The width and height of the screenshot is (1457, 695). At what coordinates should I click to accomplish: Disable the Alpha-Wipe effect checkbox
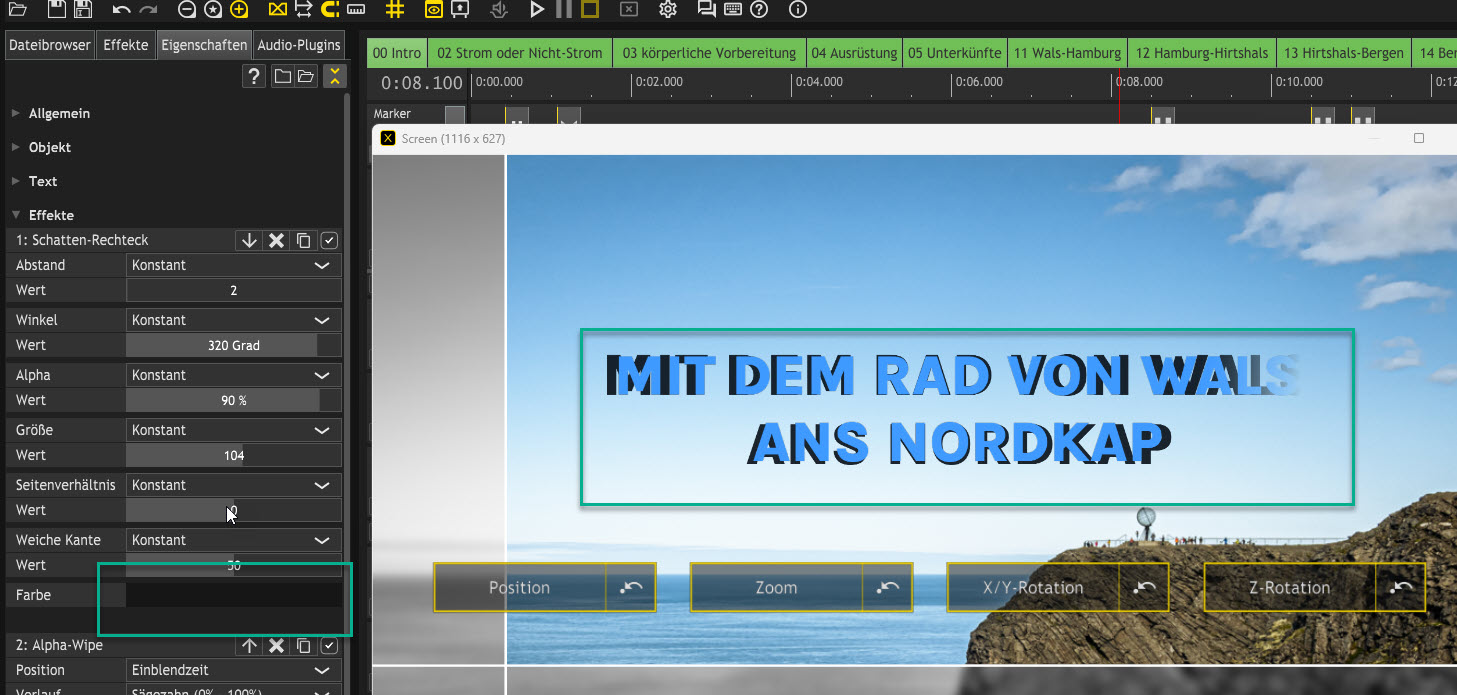329,646
